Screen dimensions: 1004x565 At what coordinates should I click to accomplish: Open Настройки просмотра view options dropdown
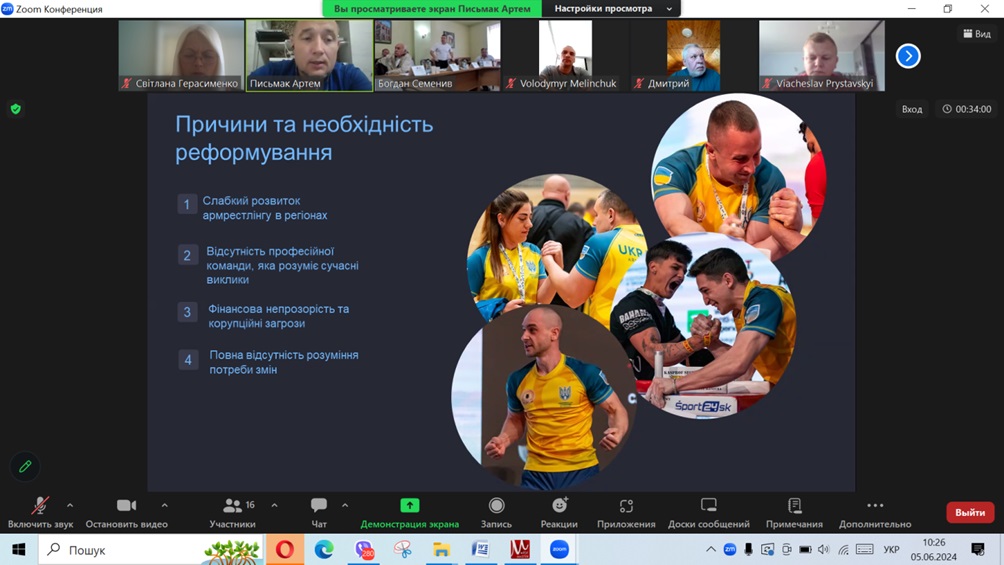coord(613,9)
